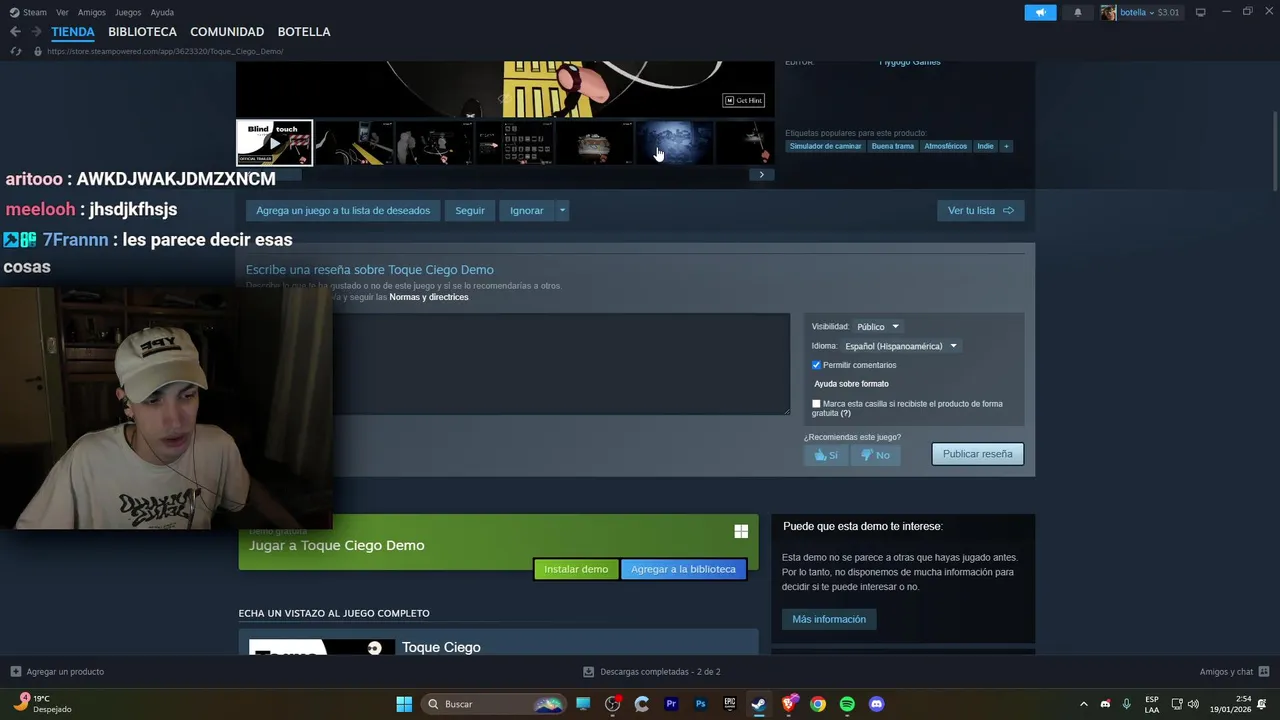Viewport: 1280px width, 720px height.
Task: Open the botella account avatar
Action: (1108, 12)
